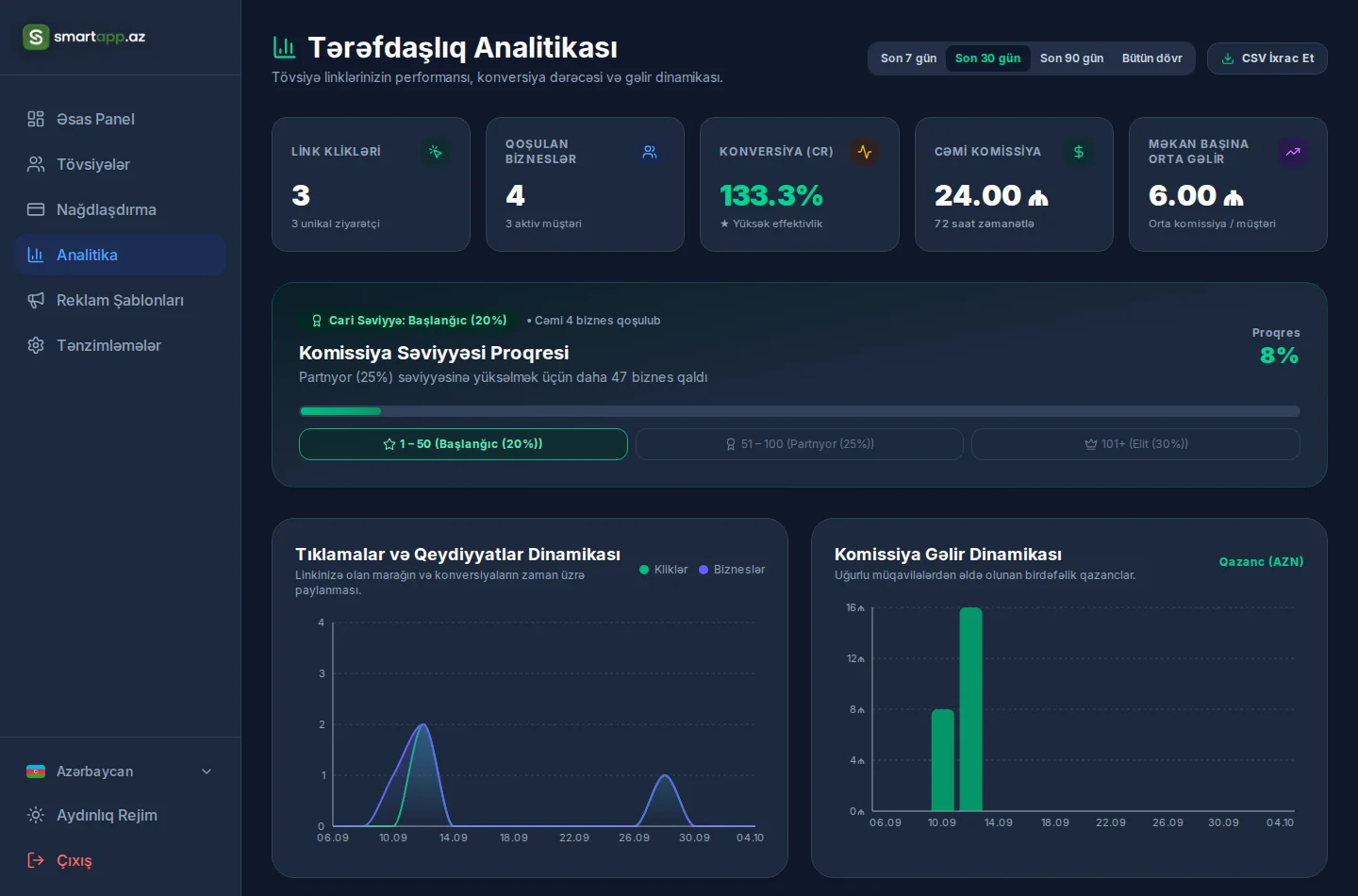Click the Nağdlaşdırma card icon
Screen dimensions: 1358x896
pos(36,209)
